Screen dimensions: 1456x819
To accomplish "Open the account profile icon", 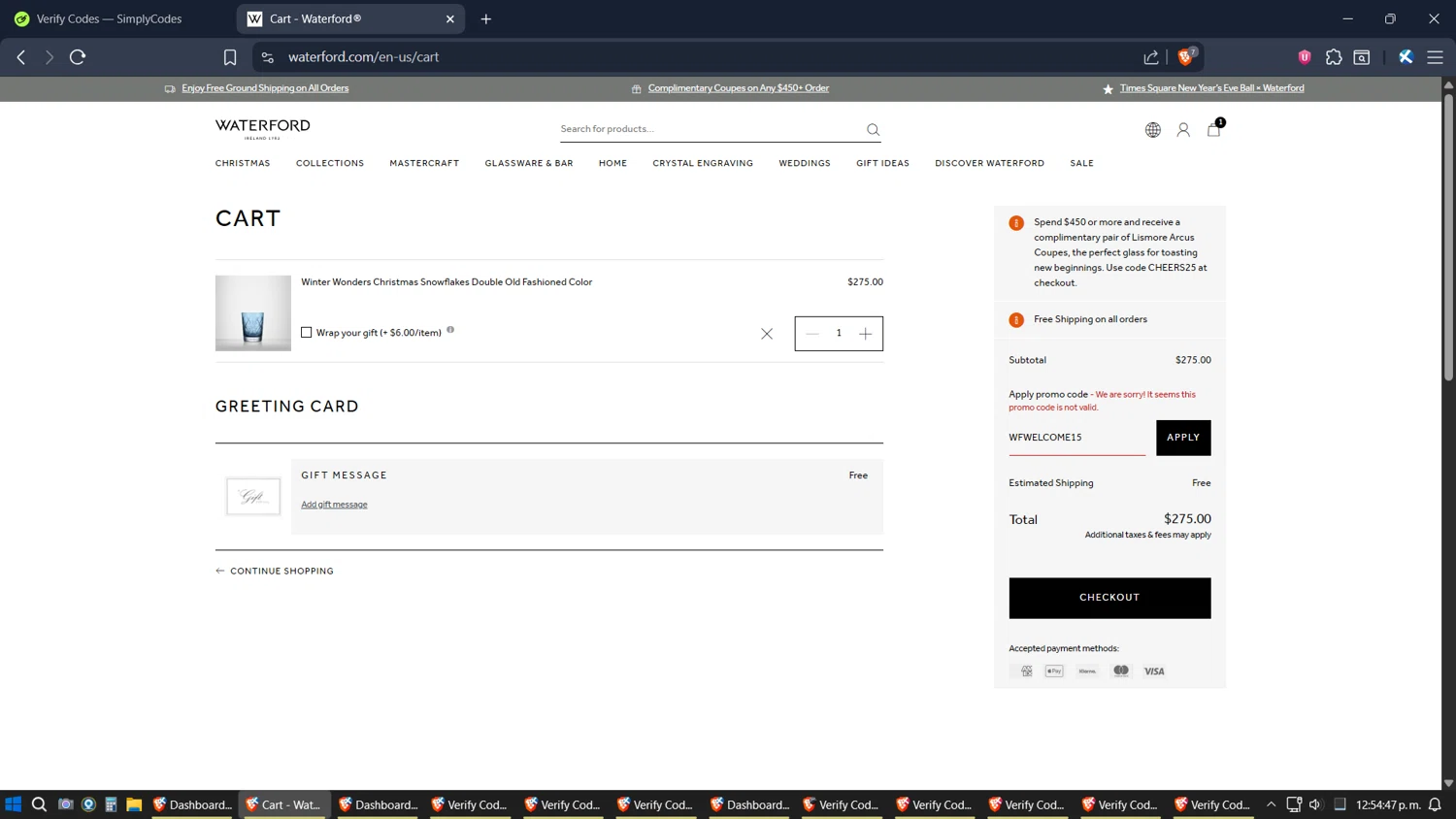I will [x=1183, y=129].
